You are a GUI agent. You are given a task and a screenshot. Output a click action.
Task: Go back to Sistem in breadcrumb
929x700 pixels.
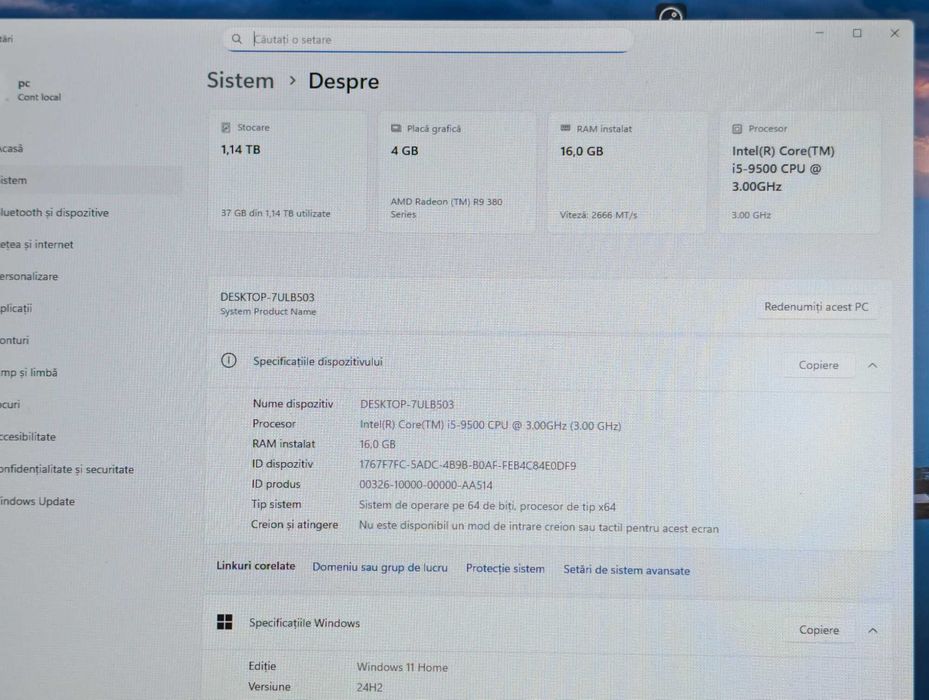(240, 80)
